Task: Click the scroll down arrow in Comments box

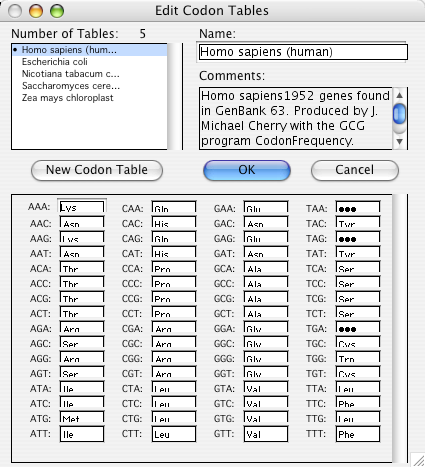Action: (x=399, y=142)
